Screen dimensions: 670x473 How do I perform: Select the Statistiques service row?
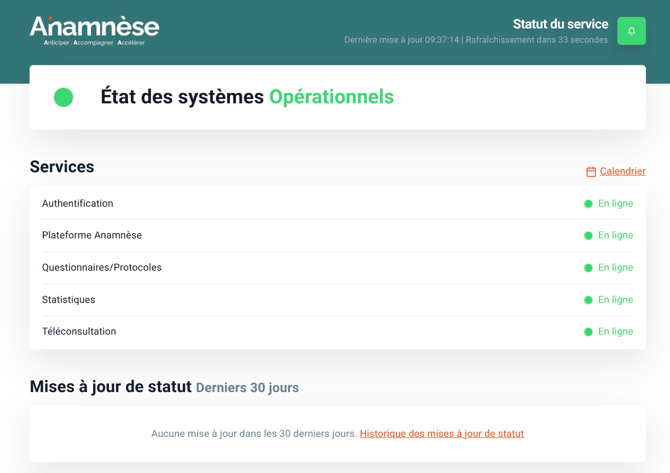(x=338, y=300)
